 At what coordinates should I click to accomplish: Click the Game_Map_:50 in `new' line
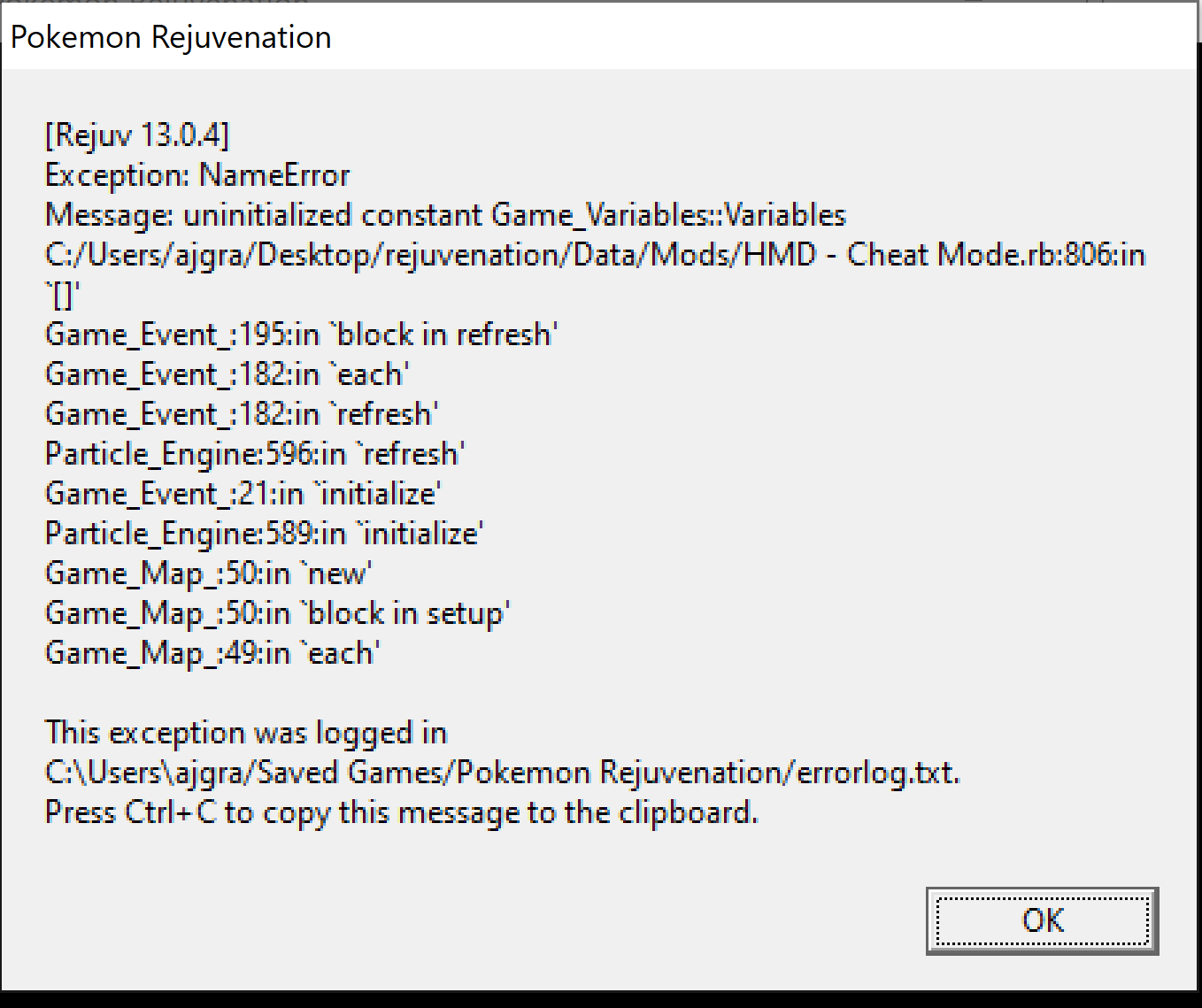coord(209,573)
